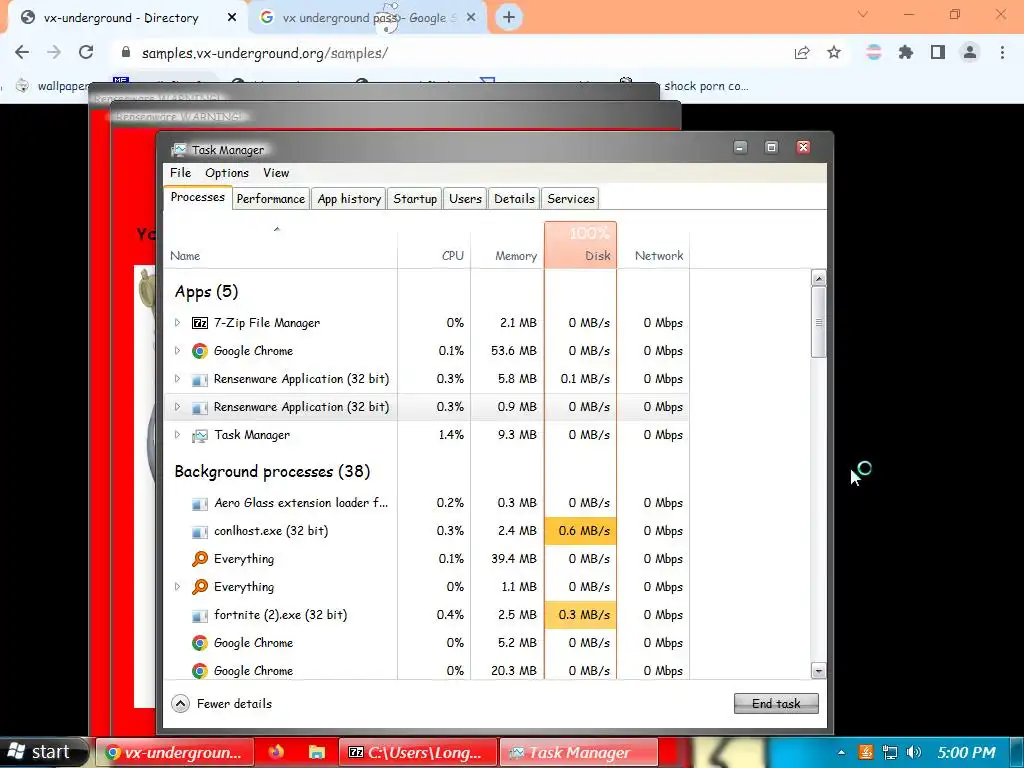This screenshot has width=1024, height=768.
Task: Open Chrome's tab search dropdown arrow
Action: click(x=863, y=14)
